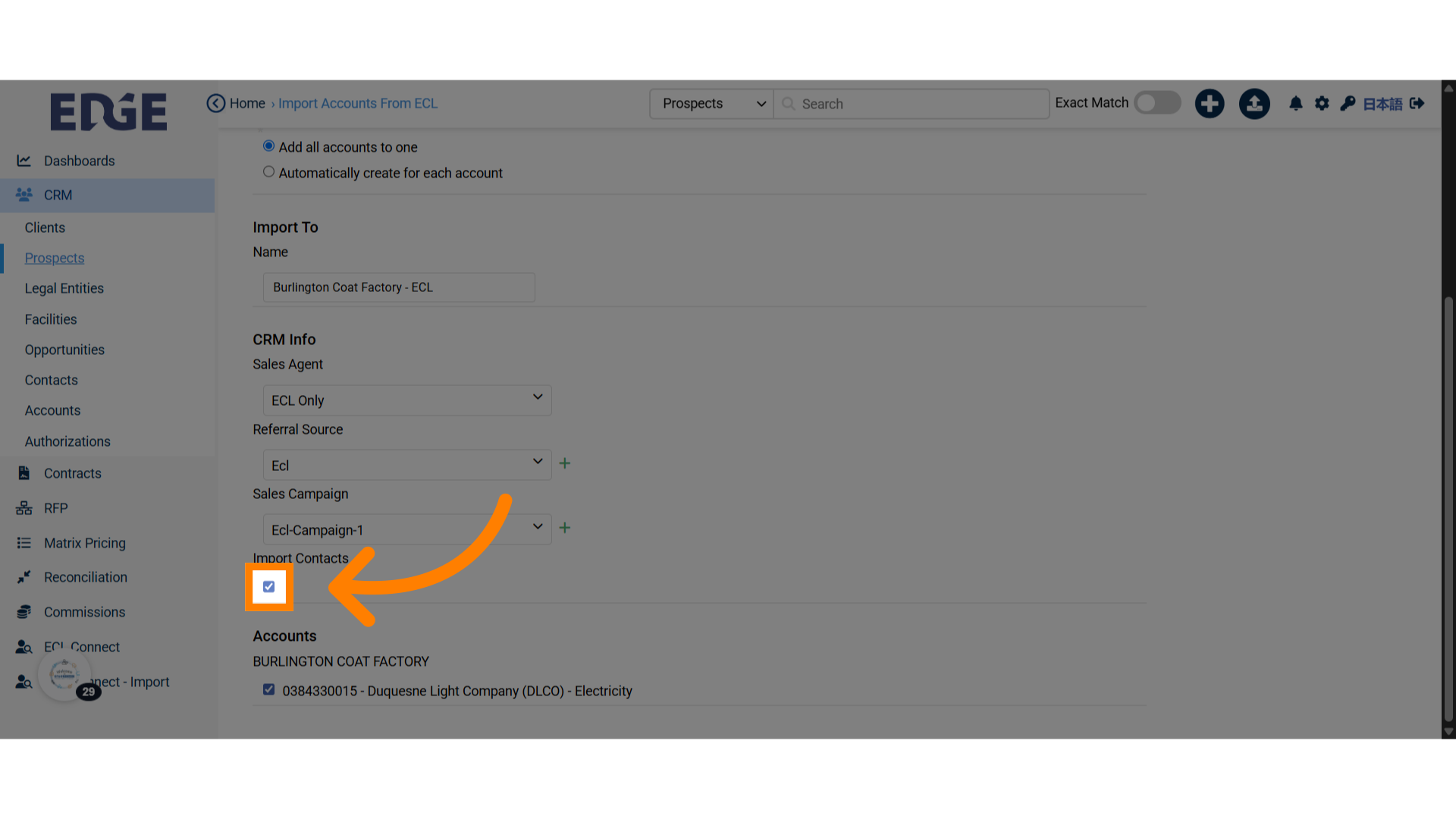Click the back arrow icon beside Home
The image size is (1456, 819).
[x=216, y=103]
